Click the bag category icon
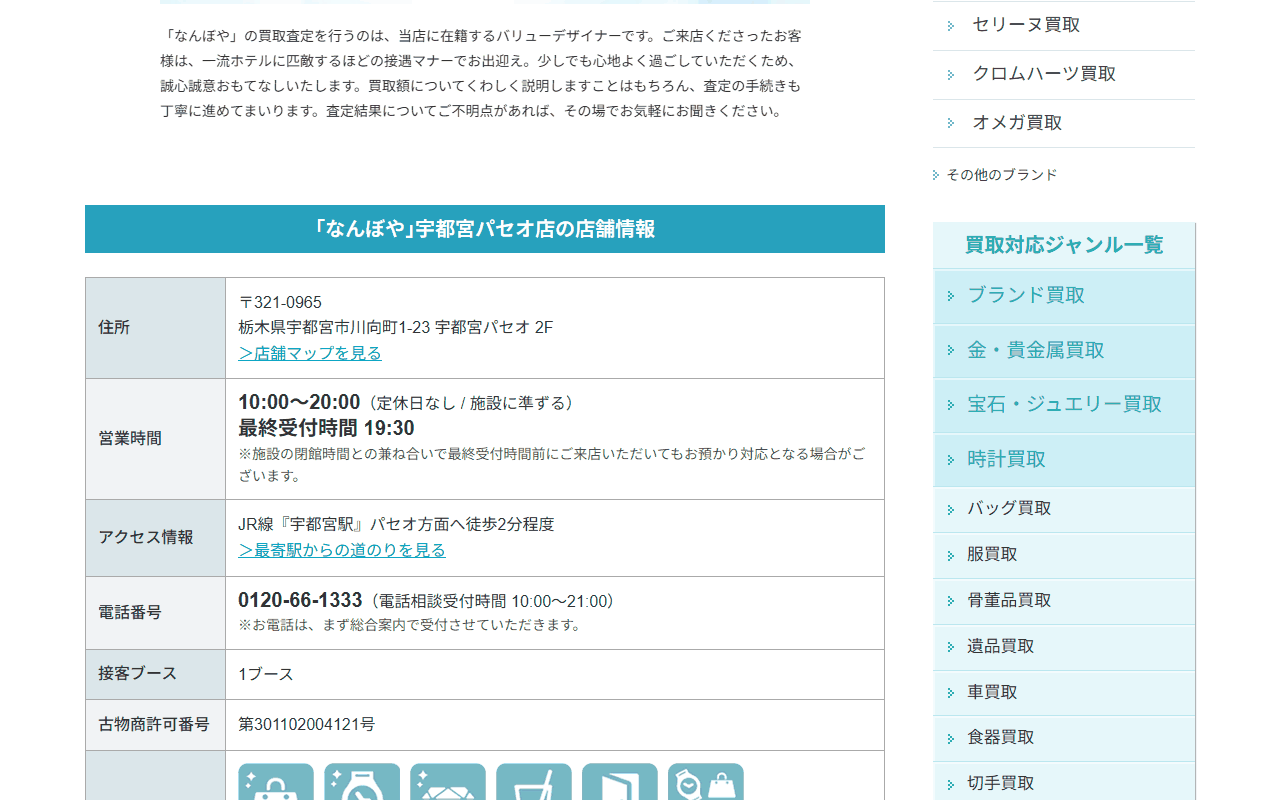This screenshot has height=800, width=1280. coord(276,782)
